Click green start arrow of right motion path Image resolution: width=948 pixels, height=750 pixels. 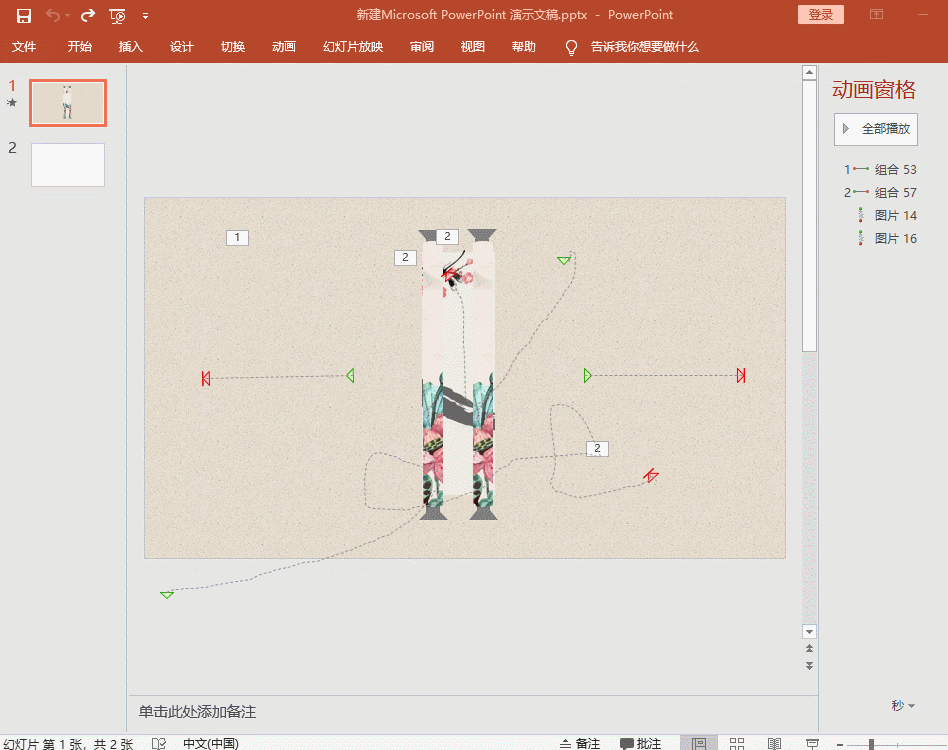588,376
